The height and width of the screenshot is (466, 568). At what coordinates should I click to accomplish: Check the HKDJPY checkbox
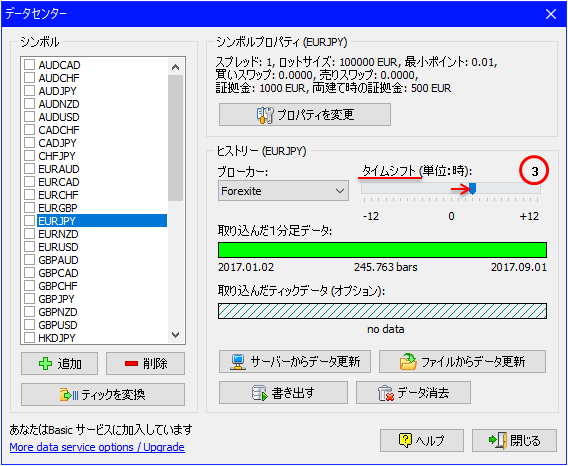point(29,338)
